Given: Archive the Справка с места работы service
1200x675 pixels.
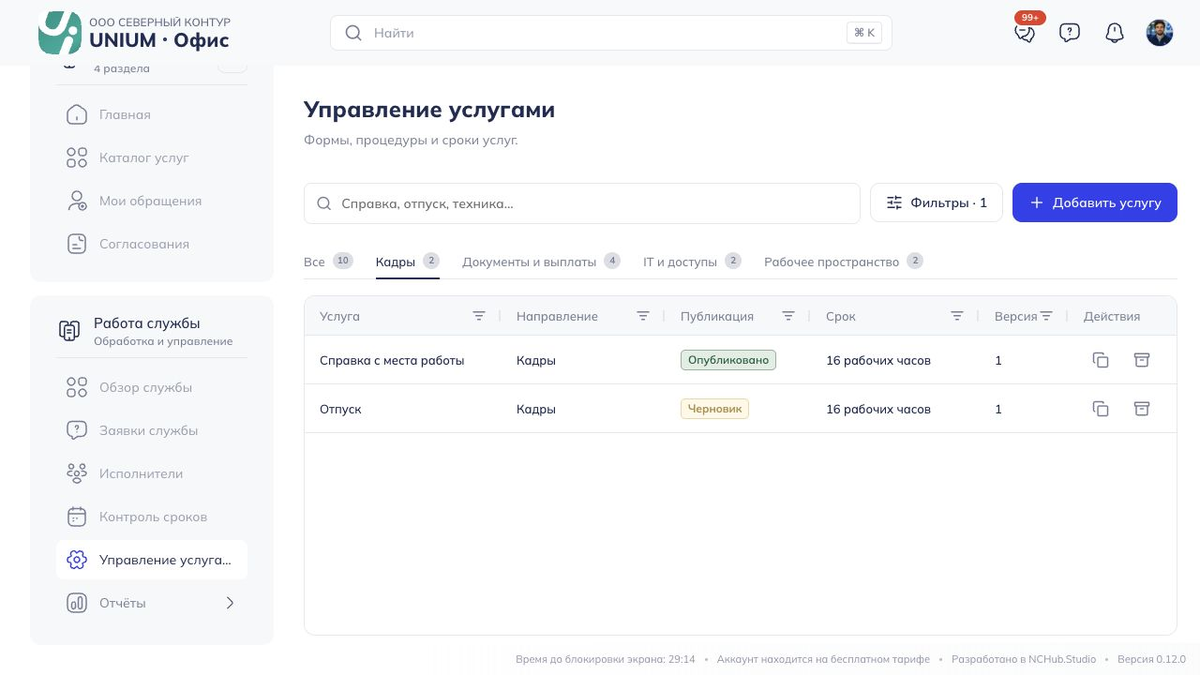Looking at the screenshot, I should coord(1141,360).
